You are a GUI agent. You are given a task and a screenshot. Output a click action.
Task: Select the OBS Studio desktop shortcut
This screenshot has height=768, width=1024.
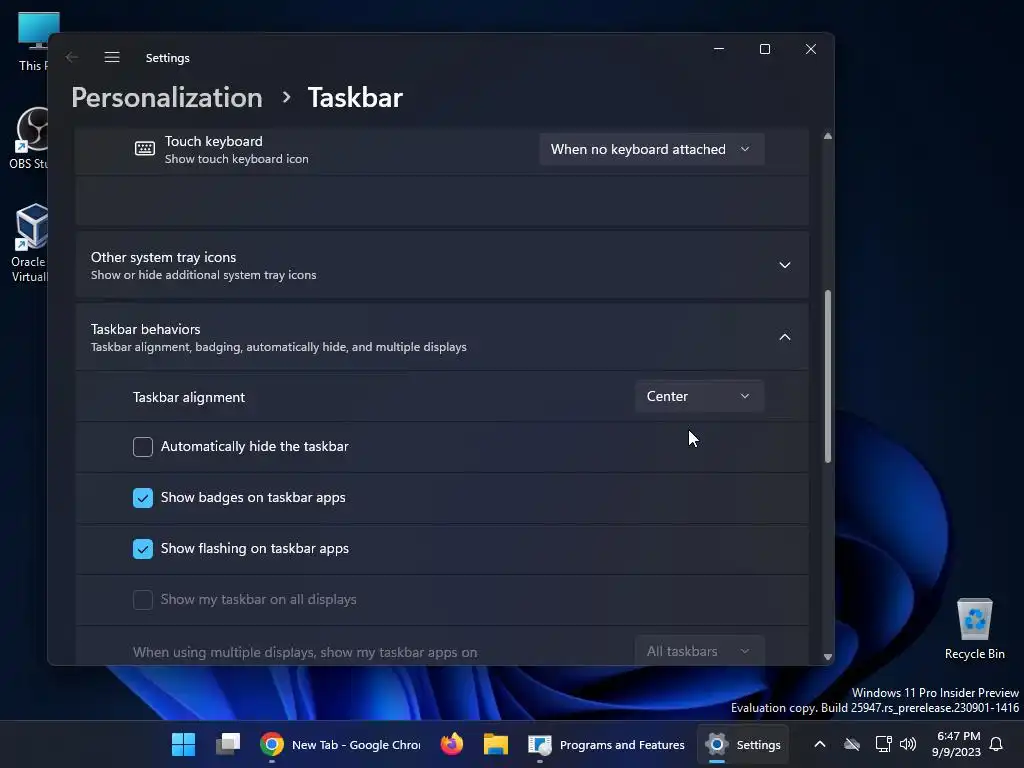click(x=29, y=138)
